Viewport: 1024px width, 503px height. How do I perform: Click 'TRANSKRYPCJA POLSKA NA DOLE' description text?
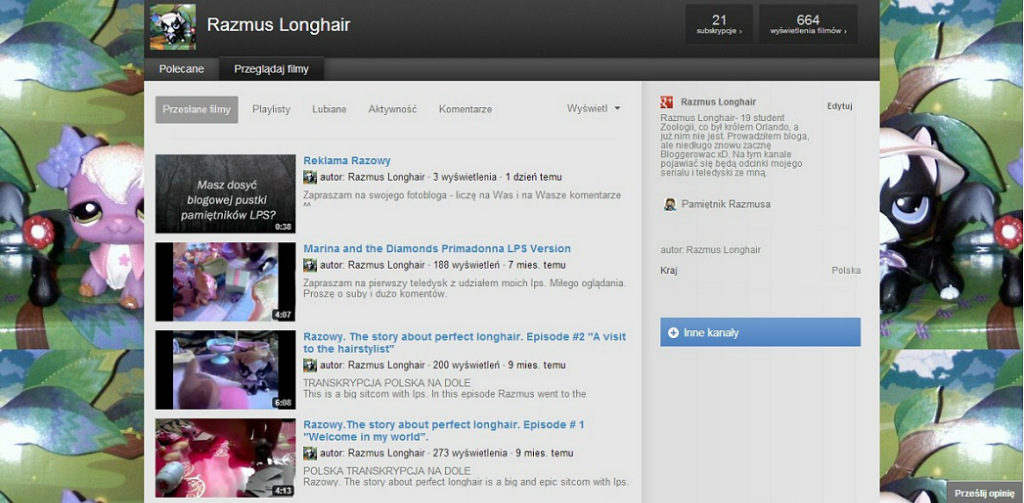click(387, 383)
